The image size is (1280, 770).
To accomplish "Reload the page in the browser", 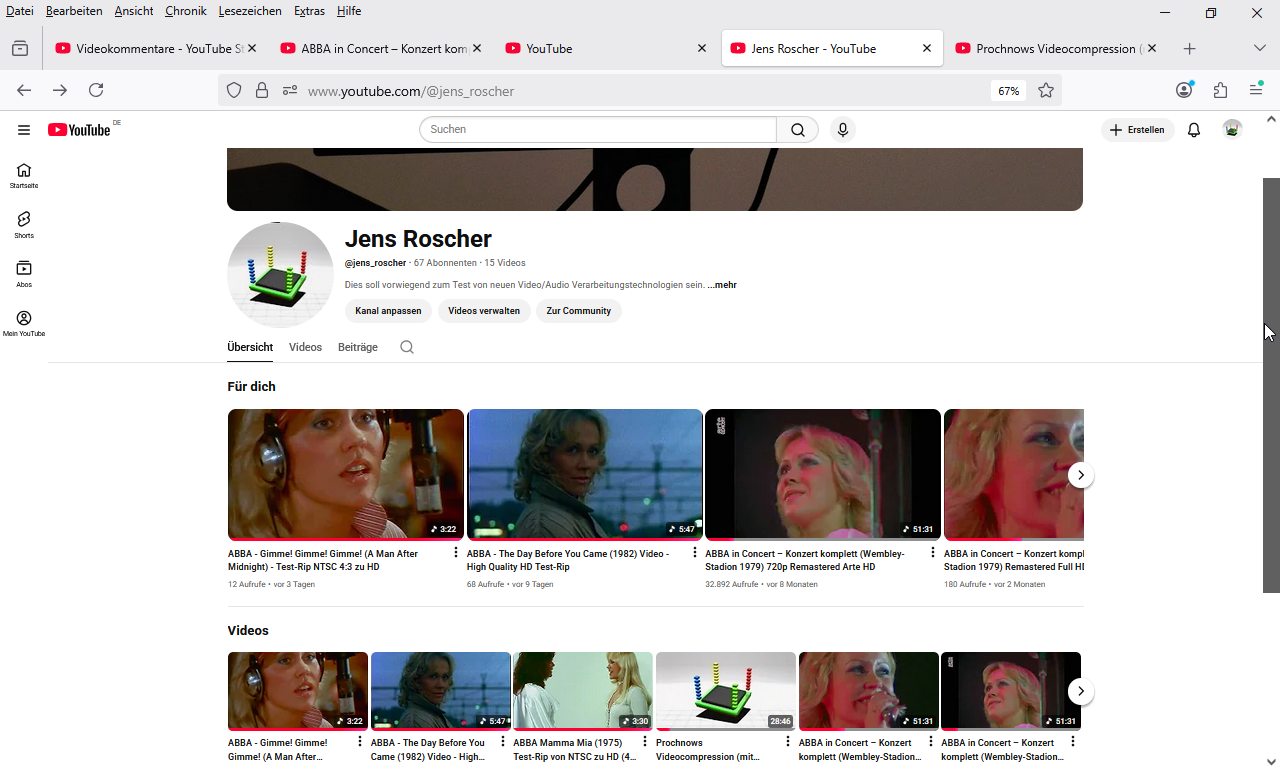I will [96, 91].
